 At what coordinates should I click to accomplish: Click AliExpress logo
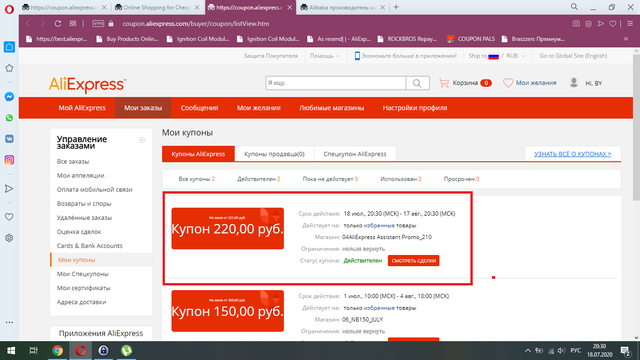[x=87, y=84]
